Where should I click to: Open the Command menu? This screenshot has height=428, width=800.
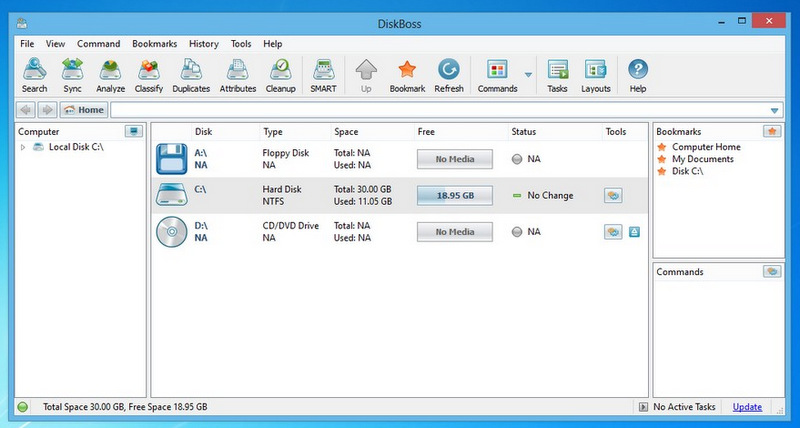point(98,44)
